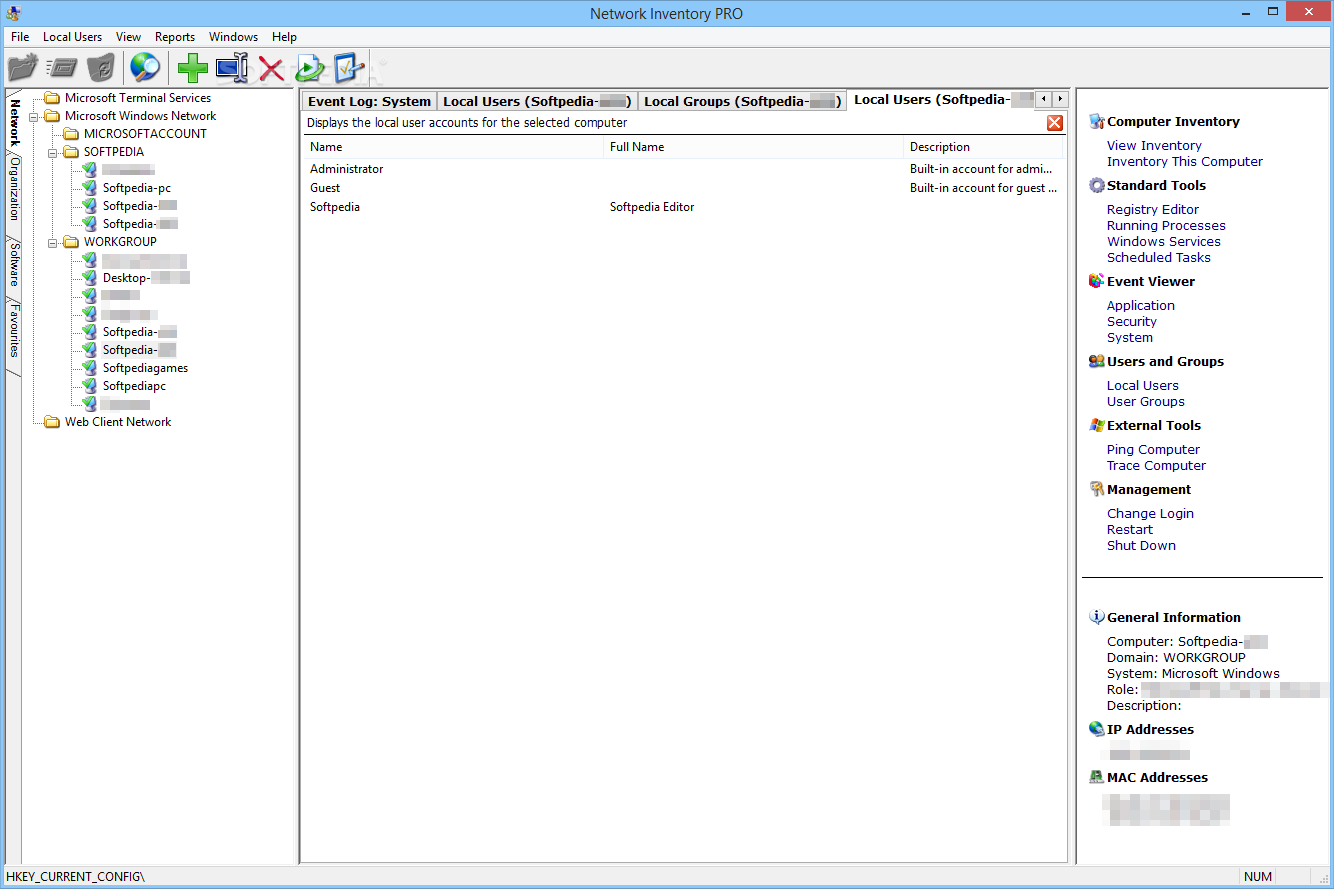1334x889 pixels.
Task: Click the computer icon beside Softpediapc
Action: click(90, 386)
